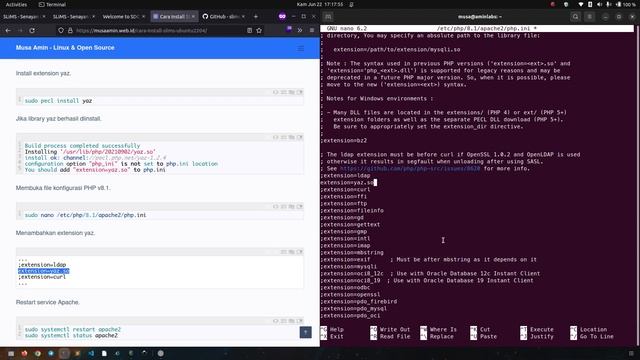The width and height of the screenshot is (640, 360).
Task: Open the terminal search magnifier button
Action: (576, 17)
